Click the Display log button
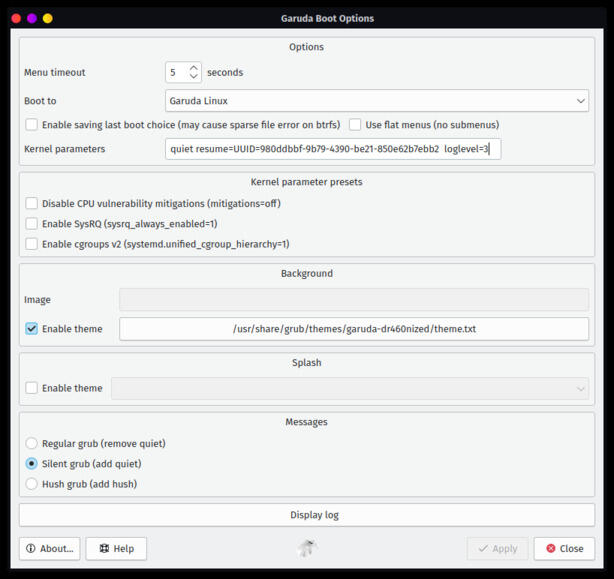Screen dimensions: 614x579 point(307,515)
